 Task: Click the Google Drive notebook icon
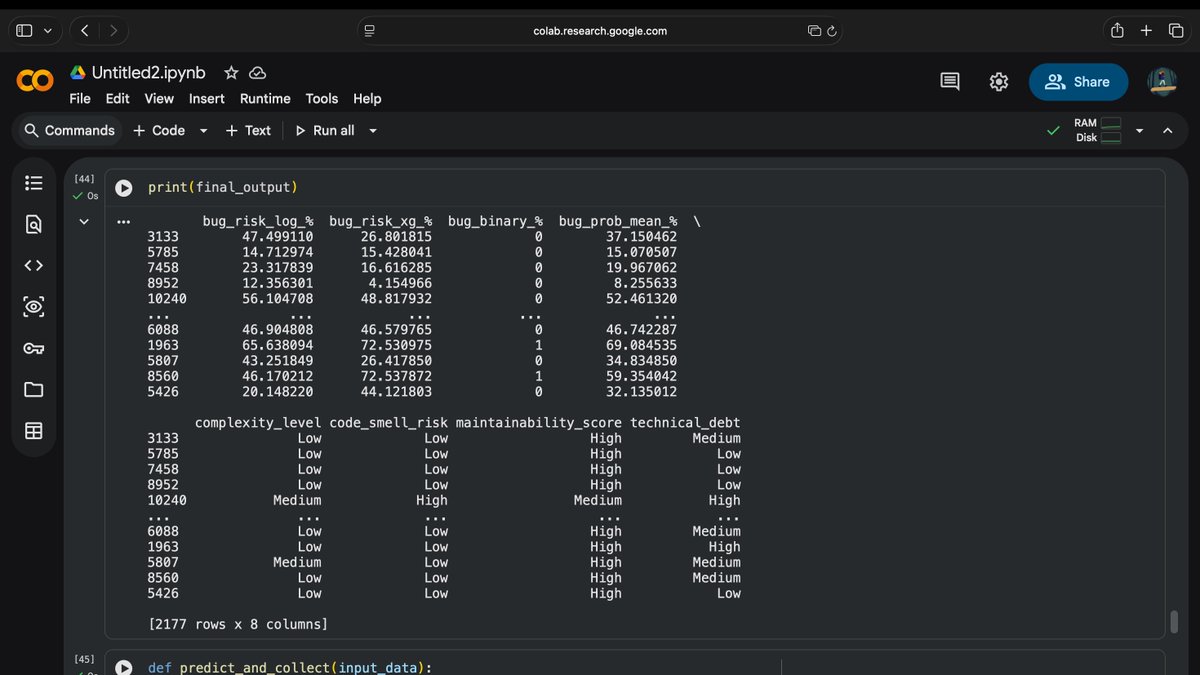pos(78,73)
